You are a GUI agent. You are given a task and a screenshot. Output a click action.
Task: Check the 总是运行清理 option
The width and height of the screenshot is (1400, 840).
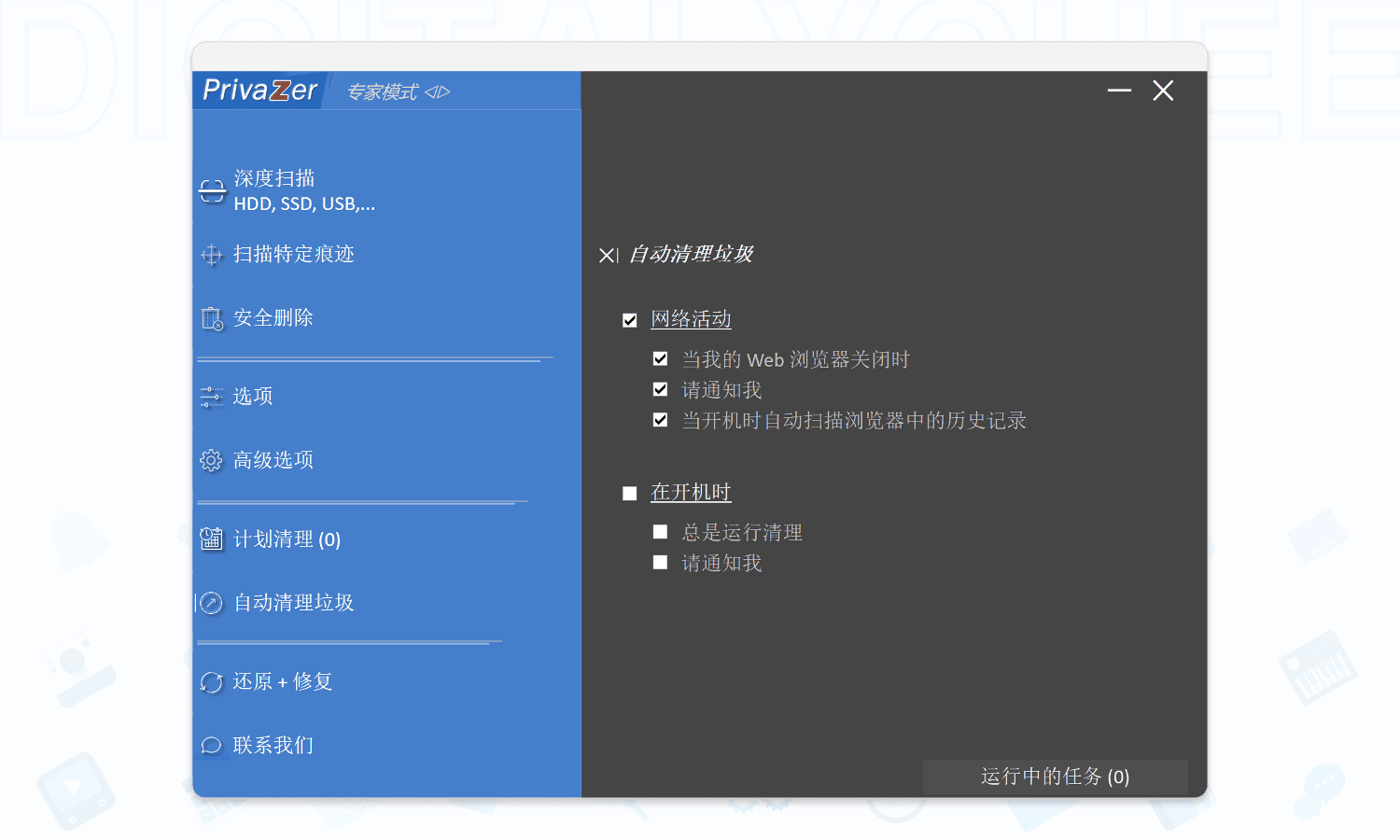[661, 532]
